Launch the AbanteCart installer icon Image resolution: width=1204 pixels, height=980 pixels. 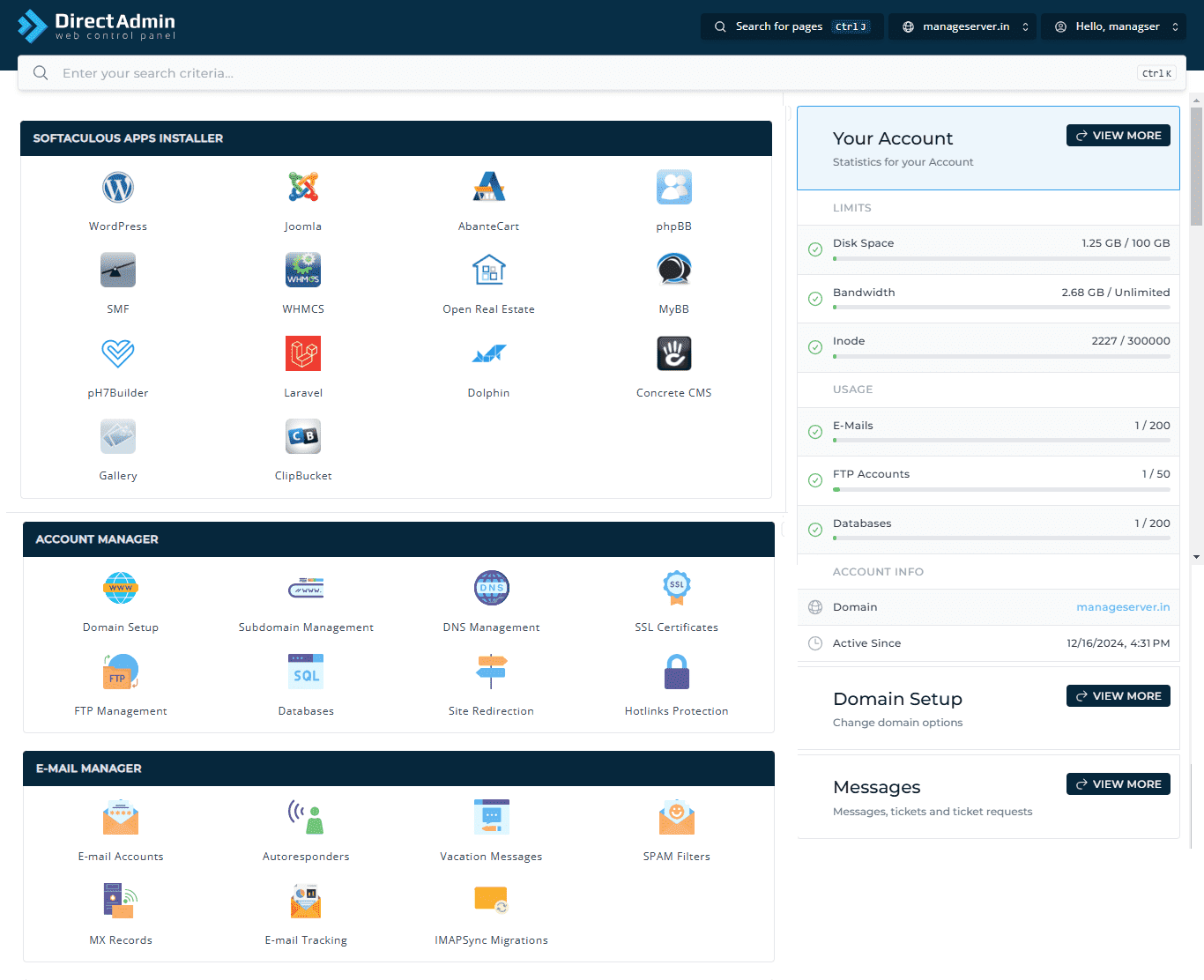488,187
